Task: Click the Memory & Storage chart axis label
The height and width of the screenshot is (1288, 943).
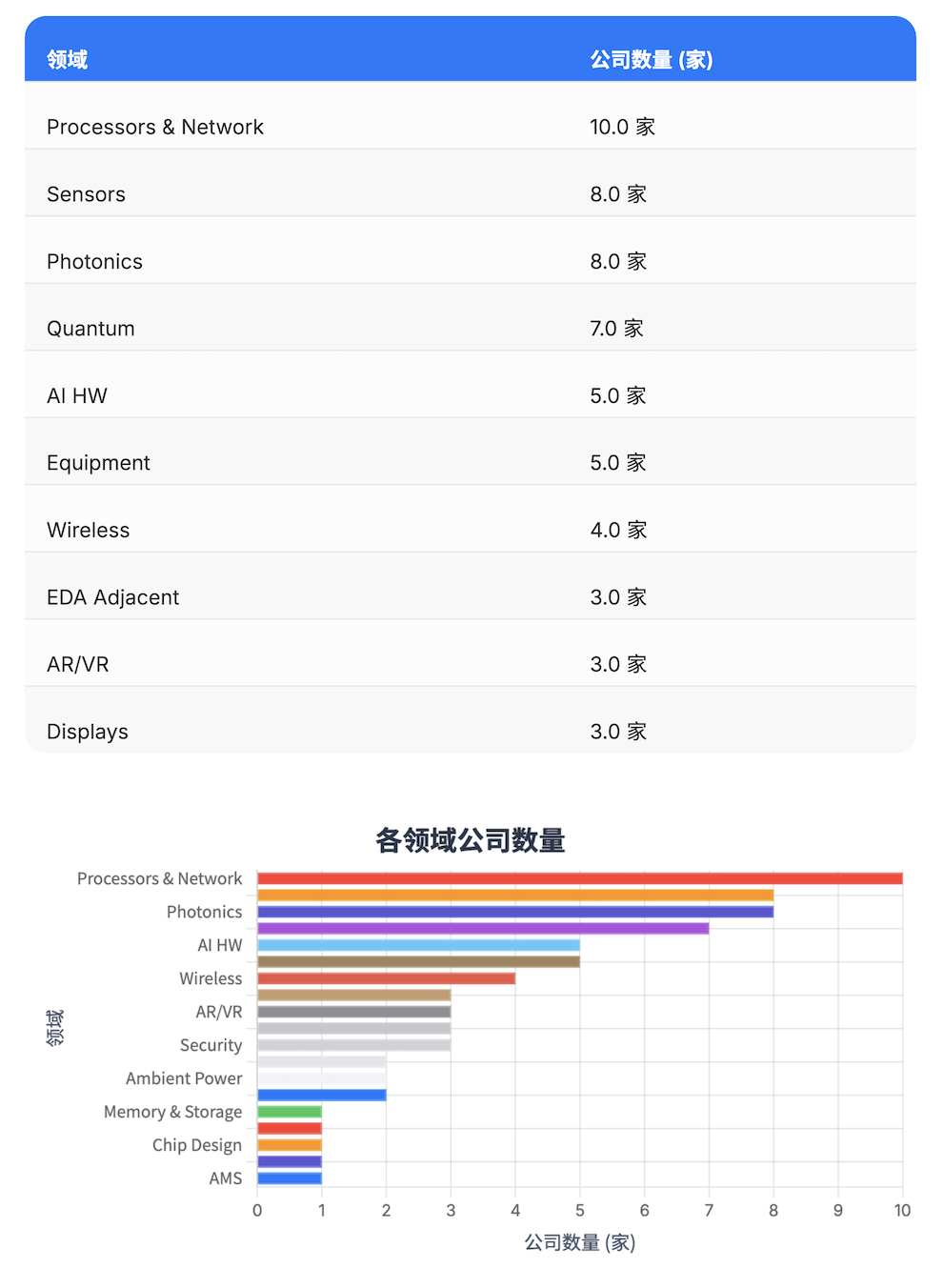Action: coord(172,1112)
